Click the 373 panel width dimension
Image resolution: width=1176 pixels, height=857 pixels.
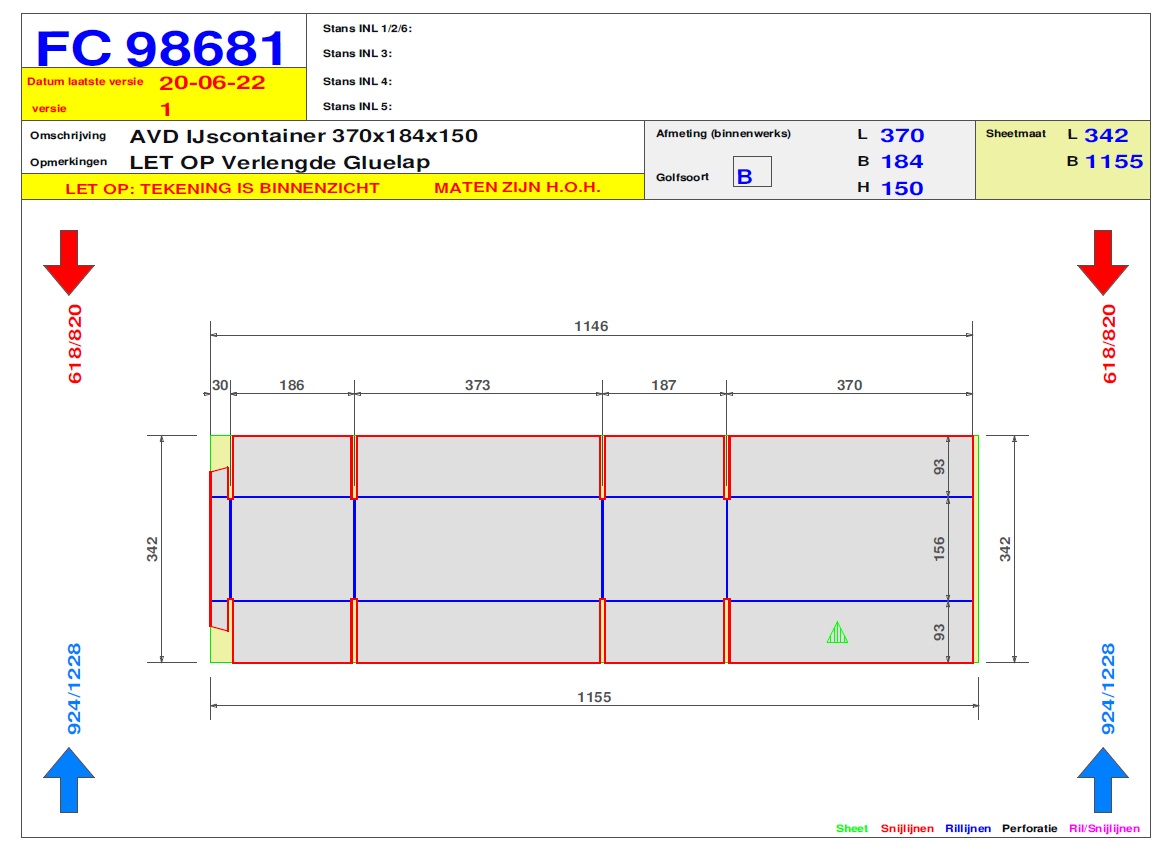pyautogui.click(x=478, y=385)
